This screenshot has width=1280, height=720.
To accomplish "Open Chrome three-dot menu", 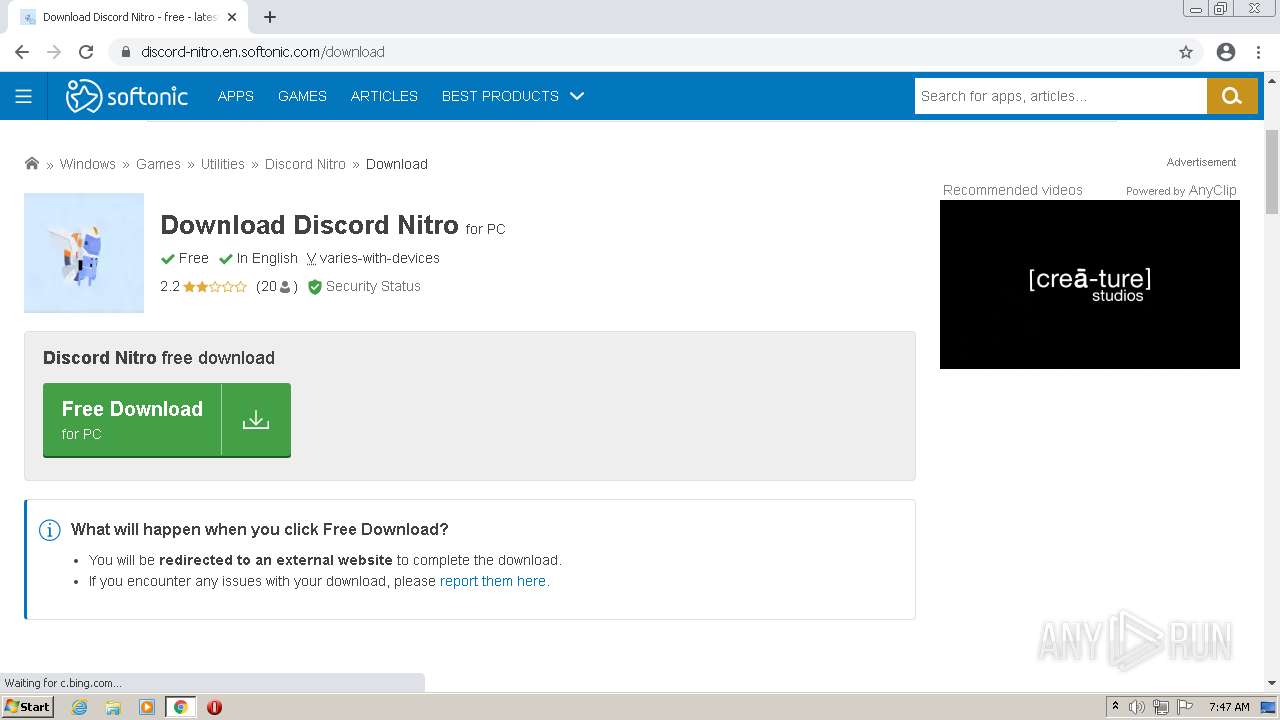I will pyautogui.click(x=1259, y=52).
